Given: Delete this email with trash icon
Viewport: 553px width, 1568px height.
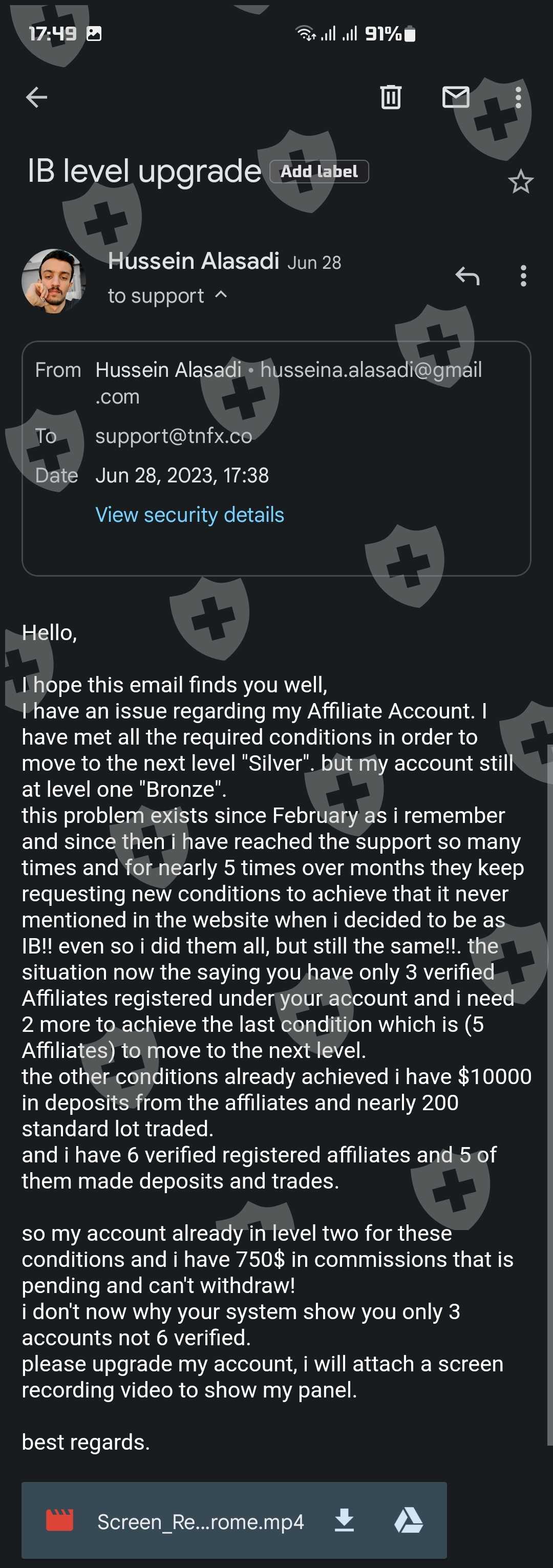Looking at the screenshot, I should tap(391, 97).
